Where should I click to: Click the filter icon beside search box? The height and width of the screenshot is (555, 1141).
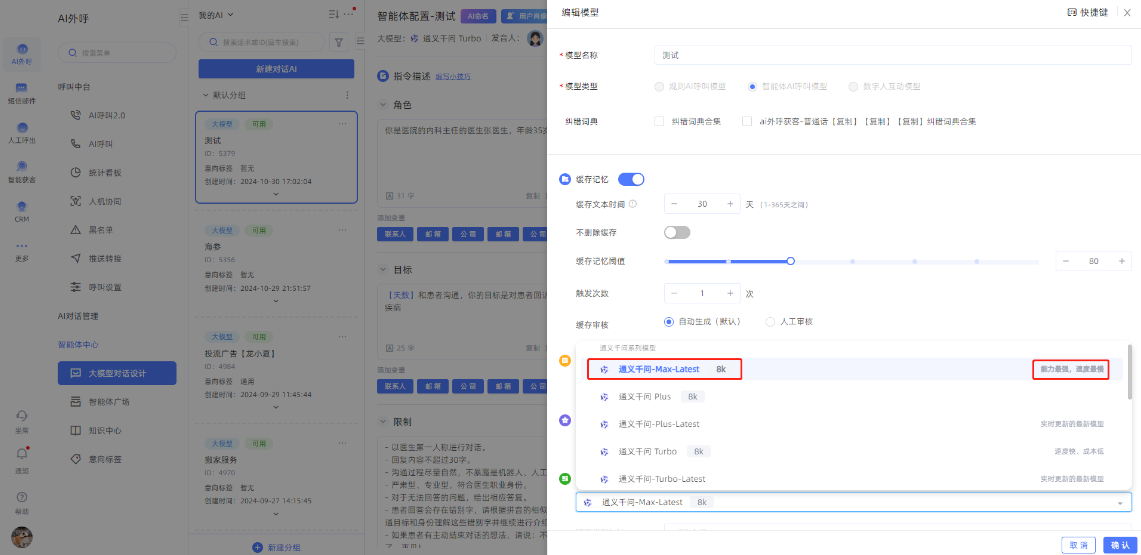[x=338, y=42]
